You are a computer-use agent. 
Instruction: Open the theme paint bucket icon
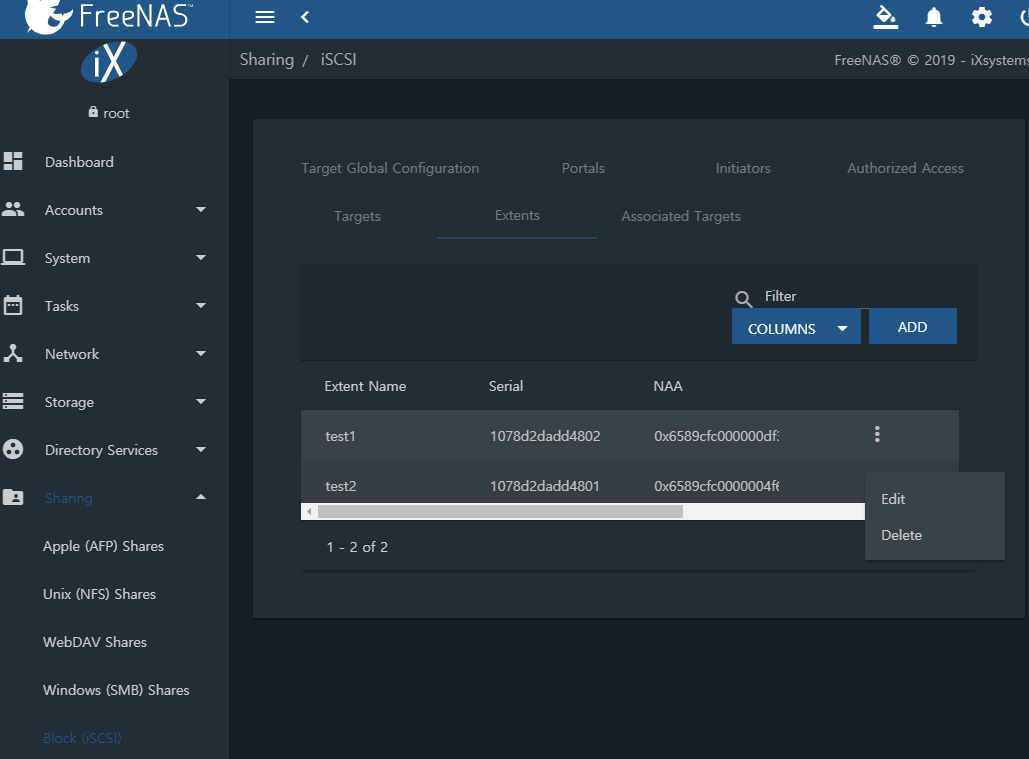(x=885, y=17)
